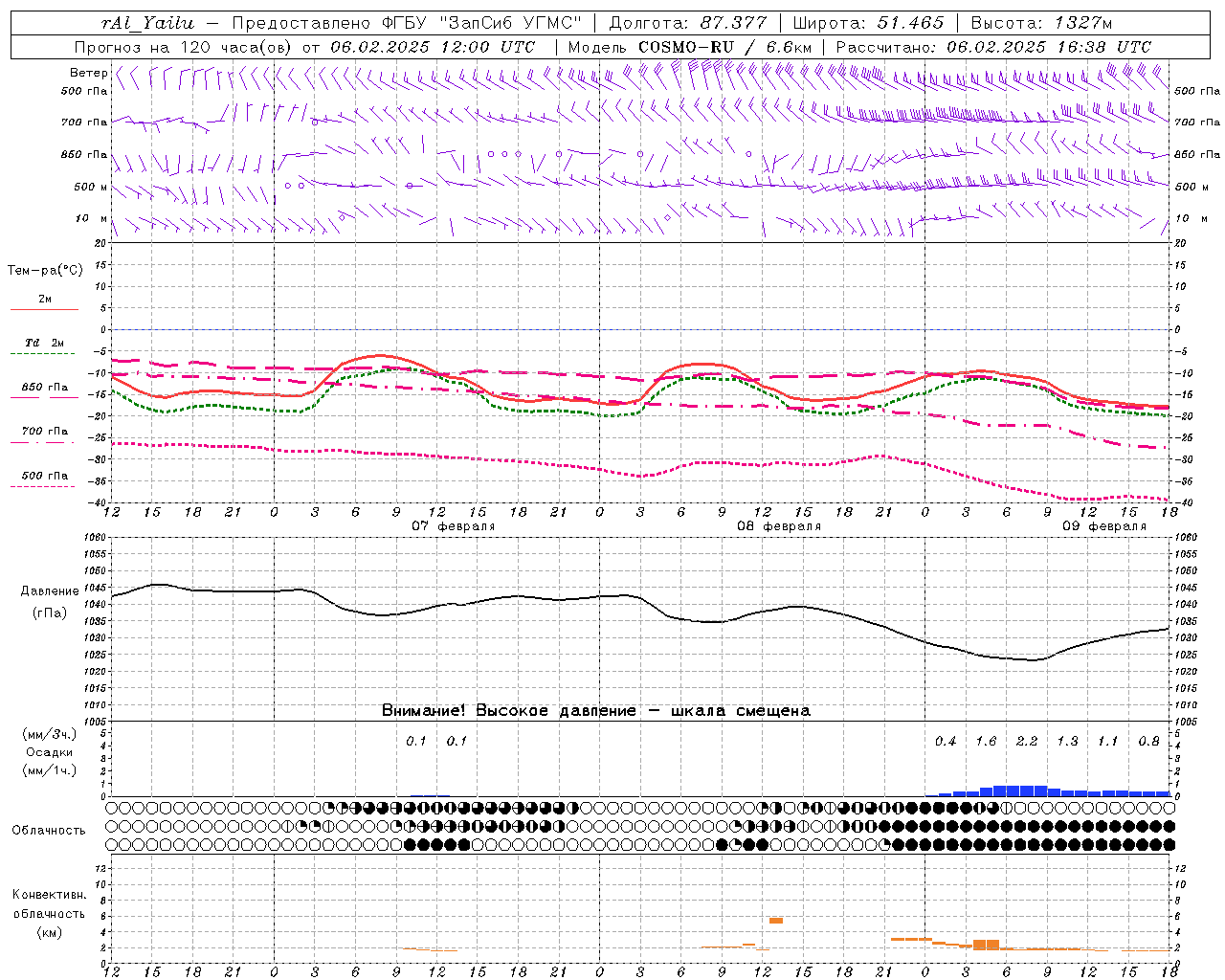Click the 3-hour precipitation value '0.4'
The height and width of the screenshot is (980, 1225).
pos(946,742)
